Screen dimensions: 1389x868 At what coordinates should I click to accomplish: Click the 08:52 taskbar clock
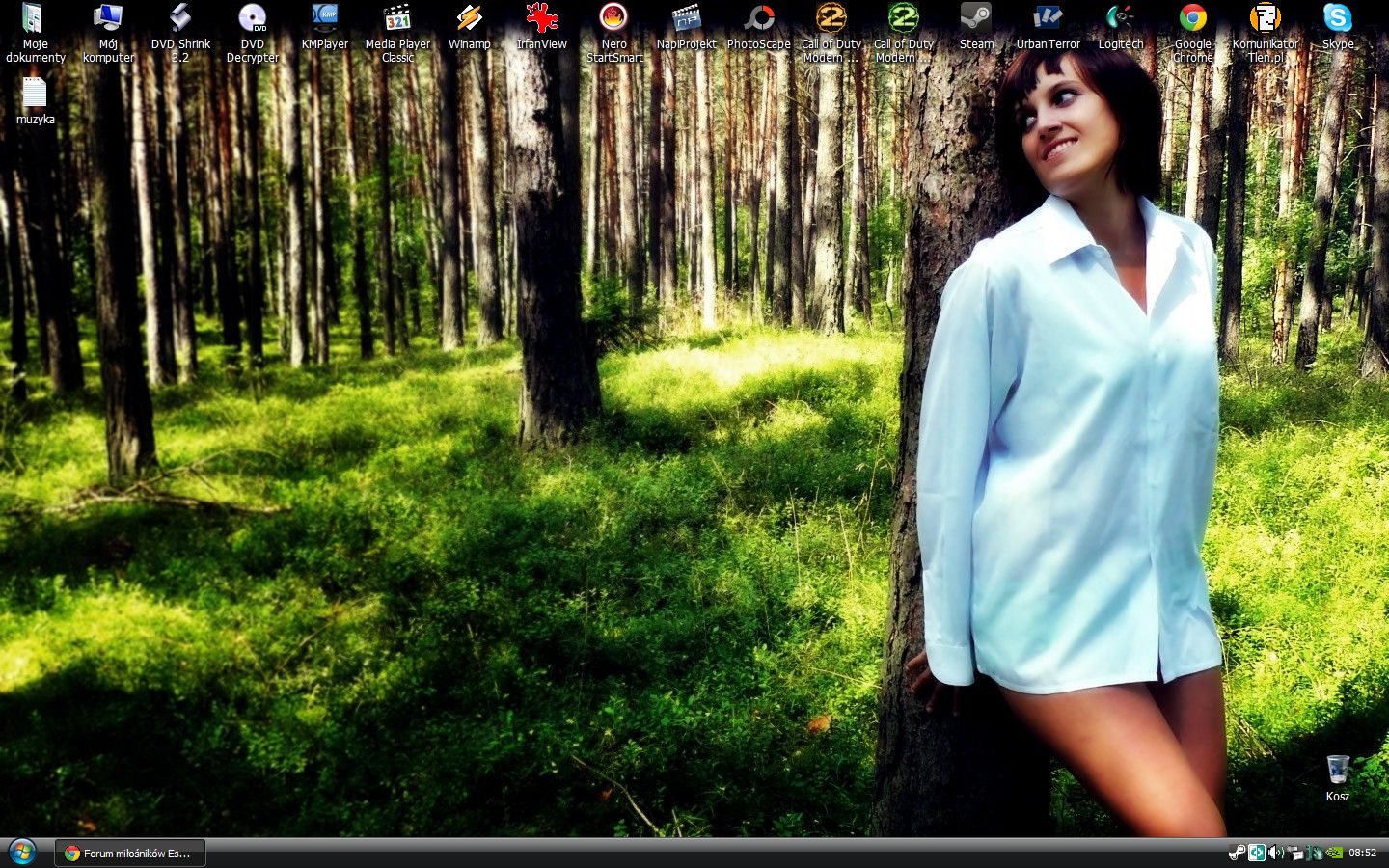click(1363, 853)
